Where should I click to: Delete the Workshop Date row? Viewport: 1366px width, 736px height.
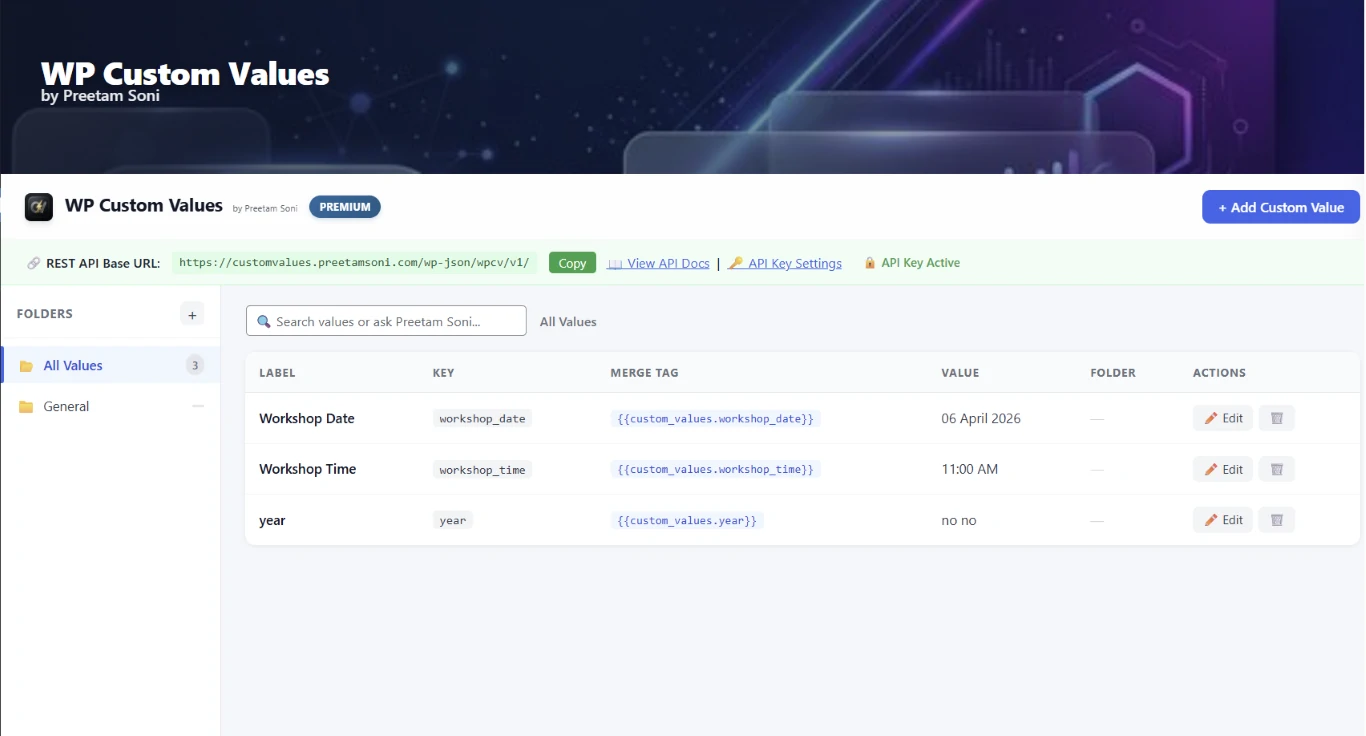1276,418
